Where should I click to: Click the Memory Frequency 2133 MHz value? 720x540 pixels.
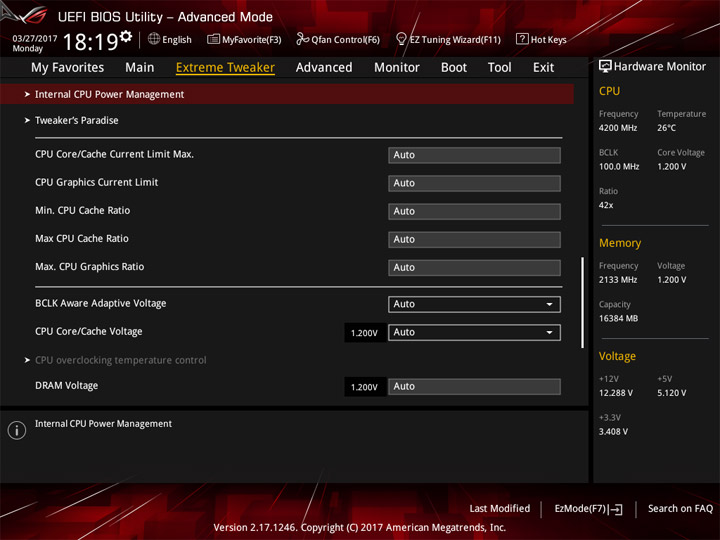(618, 280)
